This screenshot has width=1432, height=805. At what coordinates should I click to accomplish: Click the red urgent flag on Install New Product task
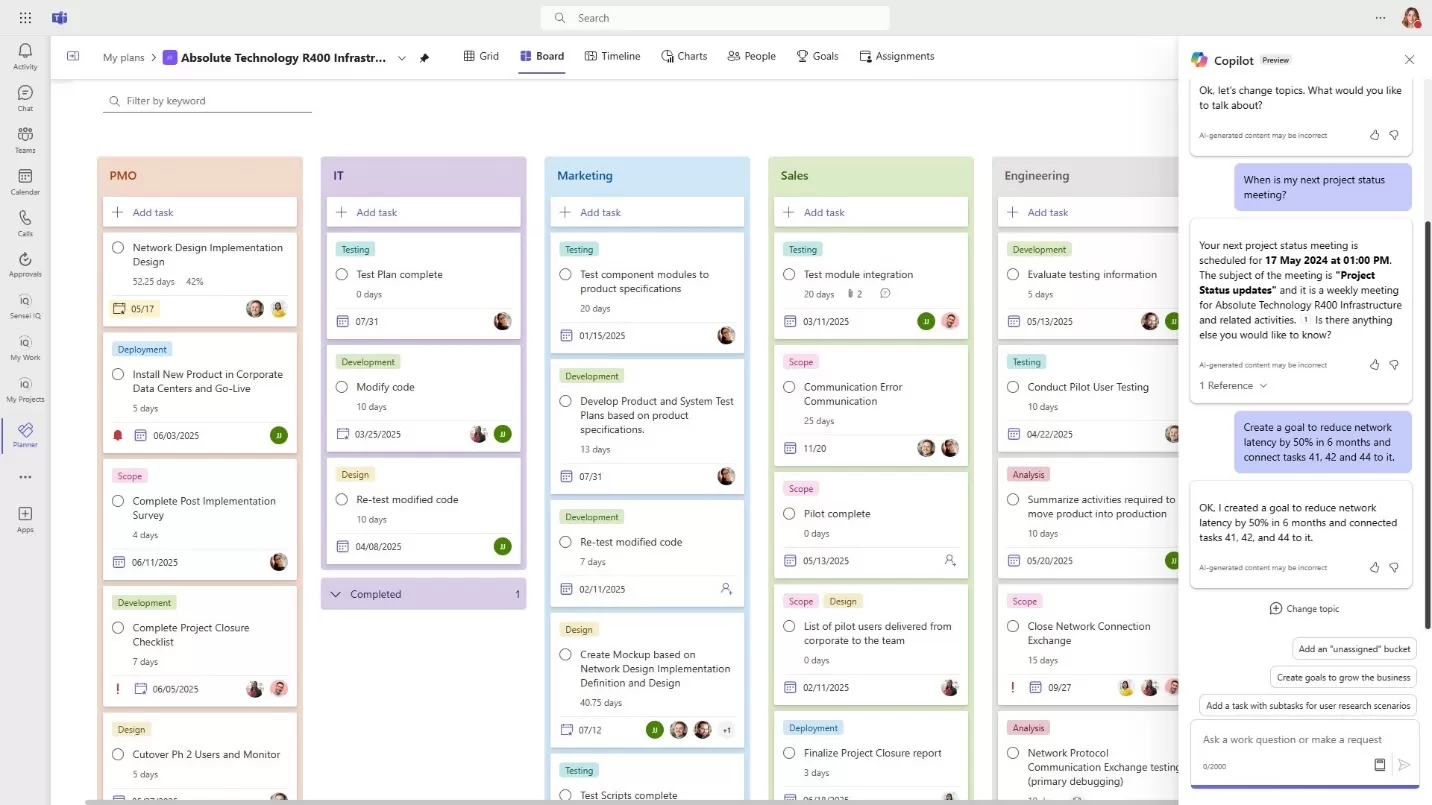click(117, 435)
